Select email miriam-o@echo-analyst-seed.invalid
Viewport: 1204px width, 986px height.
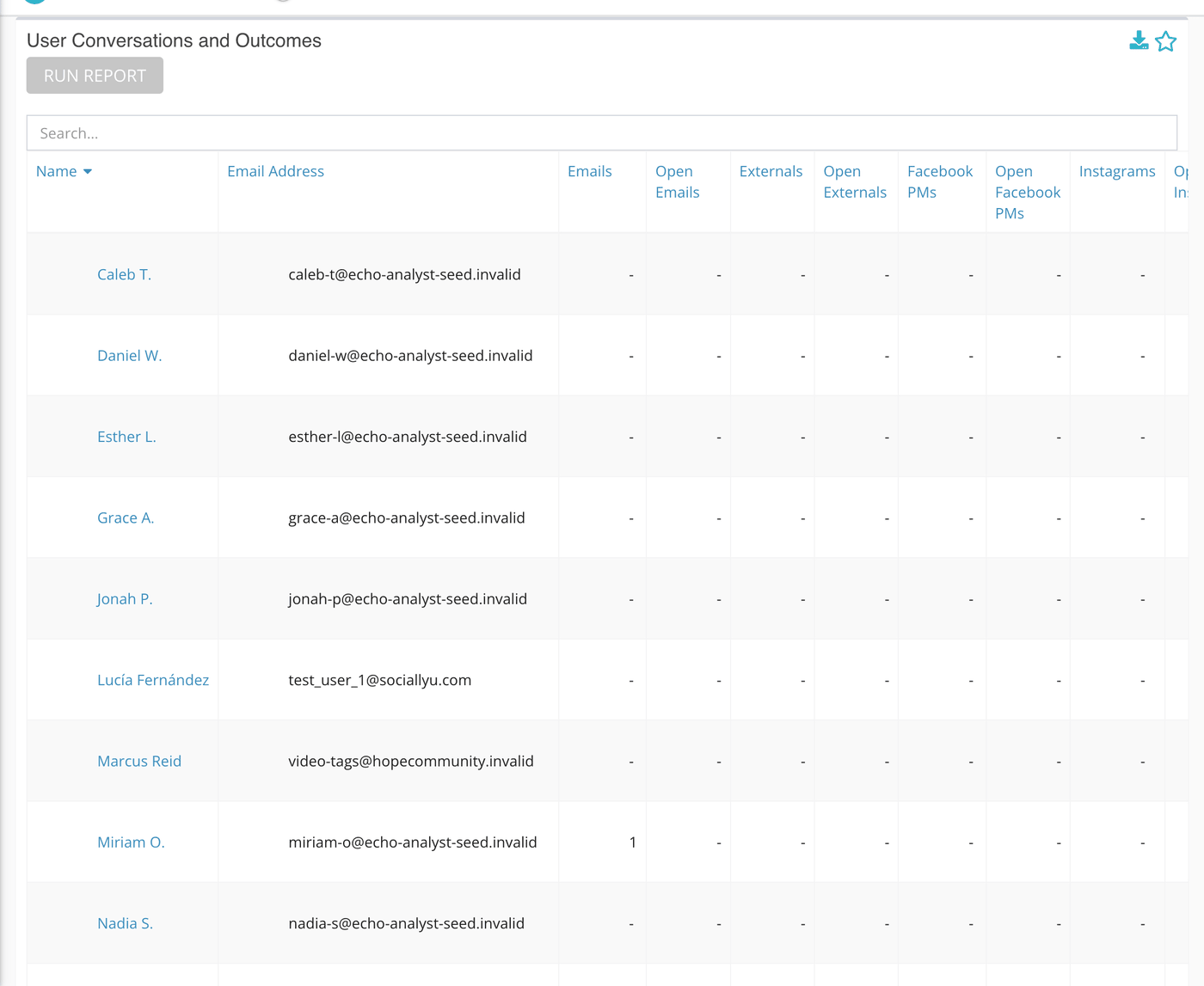pos(412,842)
